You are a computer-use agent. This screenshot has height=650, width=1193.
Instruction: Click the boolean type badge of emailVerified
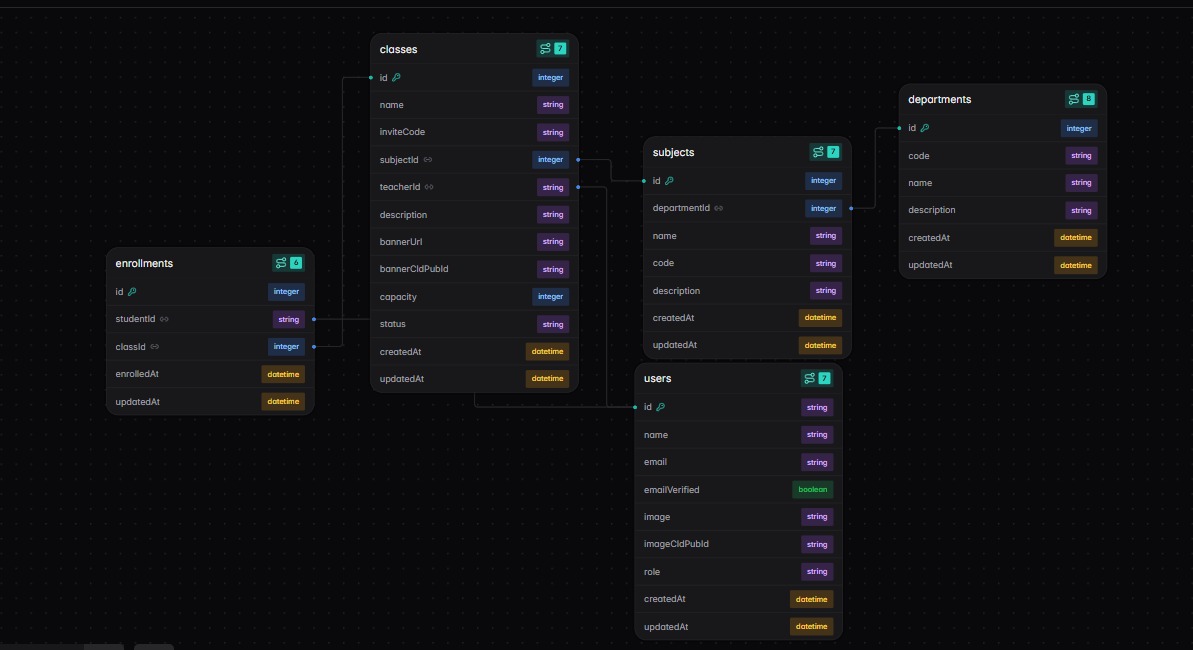[x=813, y=489]
